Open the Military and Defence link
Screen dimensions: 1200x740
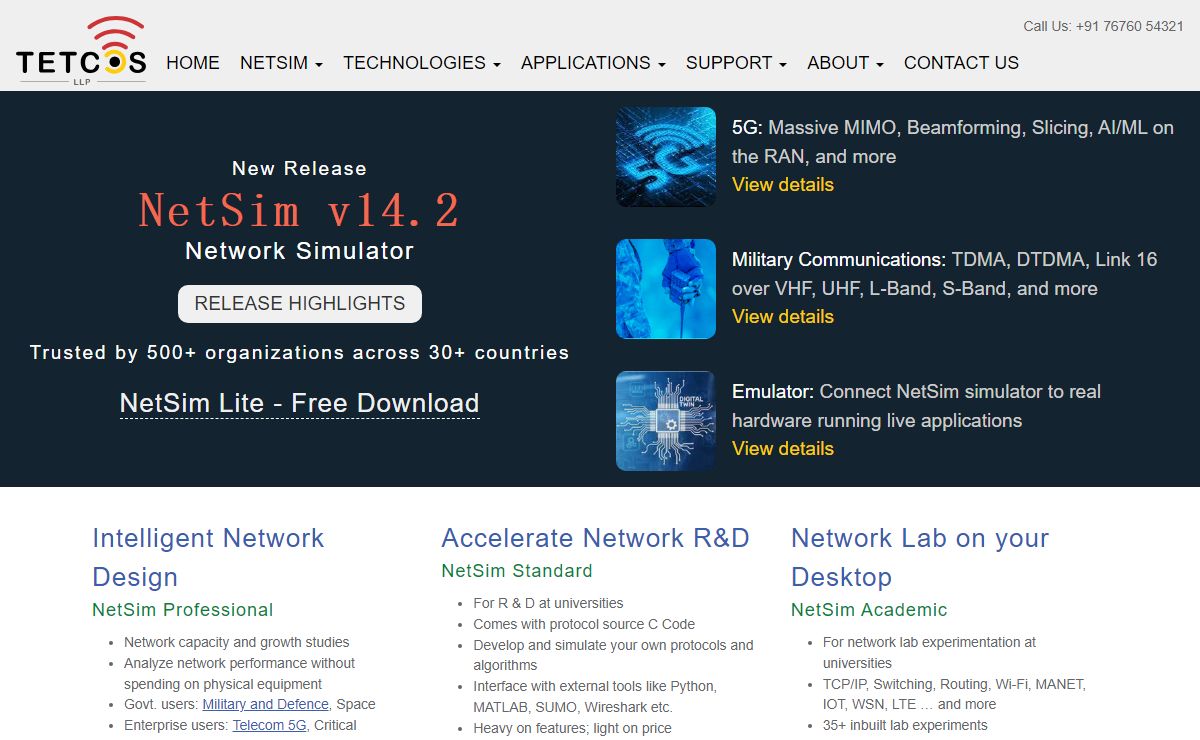click(265, 705)
